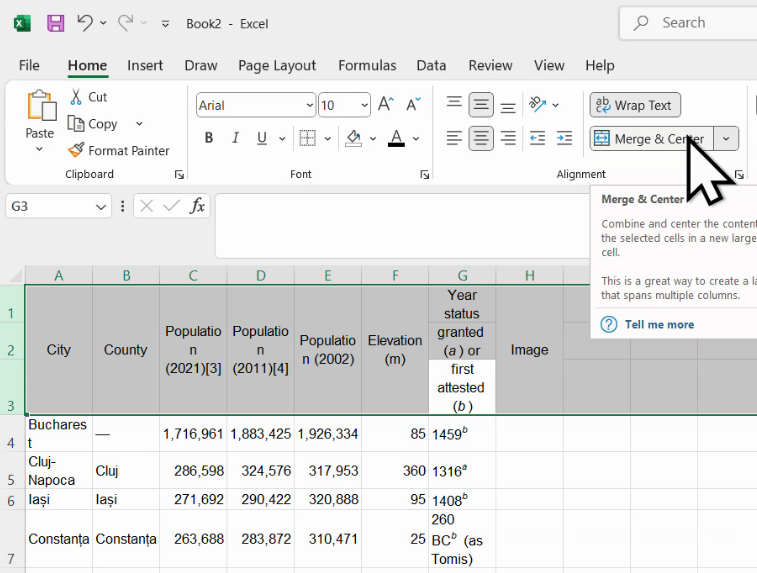Click the Orientation text angle icon

[x=538, y=104]
